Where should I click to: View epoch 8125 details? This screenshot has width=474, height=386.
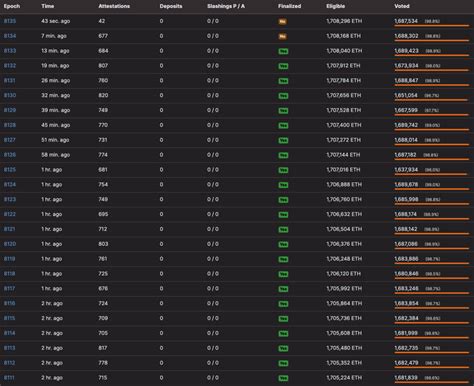(x=10, y=170)
